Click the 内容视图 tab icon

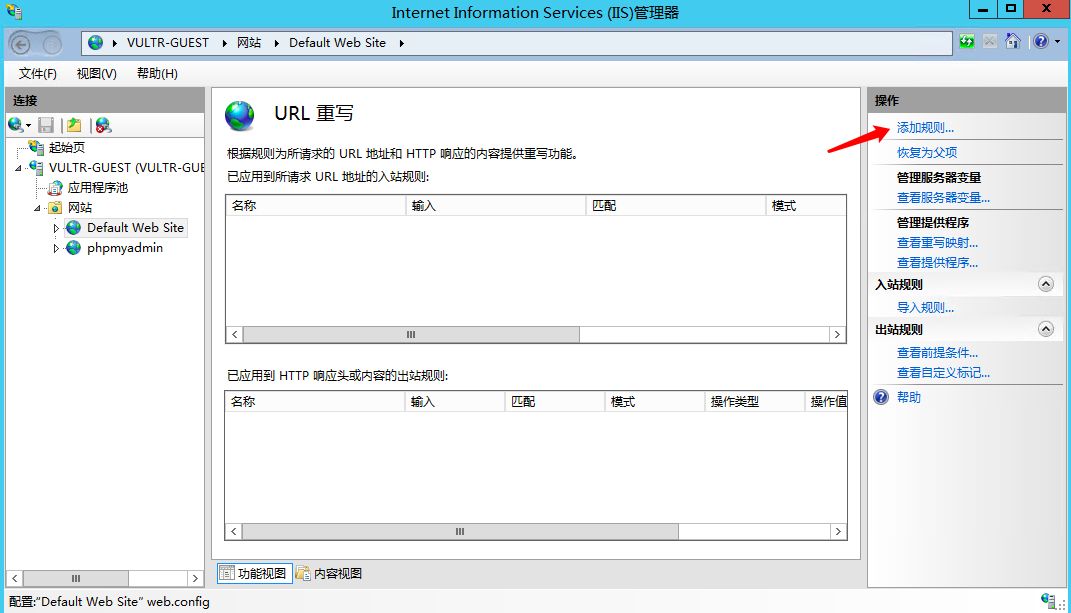pos(303,573)
